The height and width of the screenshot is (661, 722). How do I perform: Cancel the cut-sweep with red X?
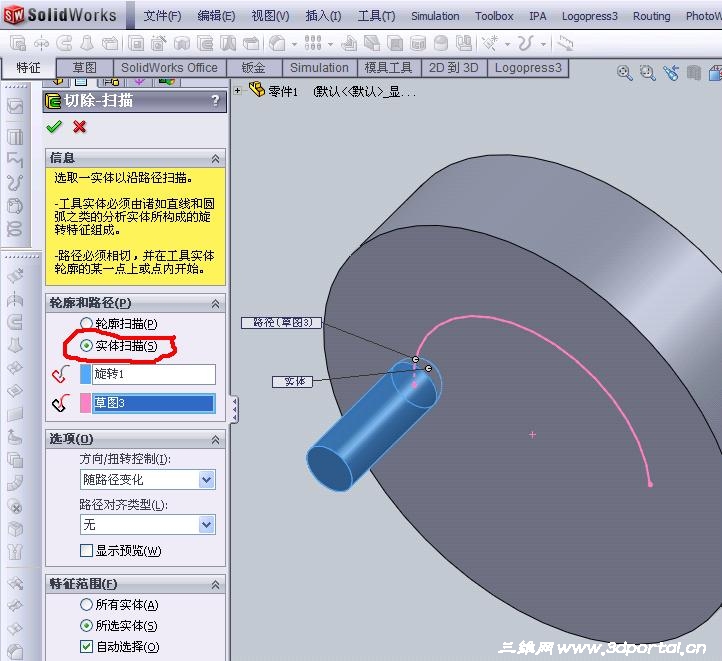point(79,126)
